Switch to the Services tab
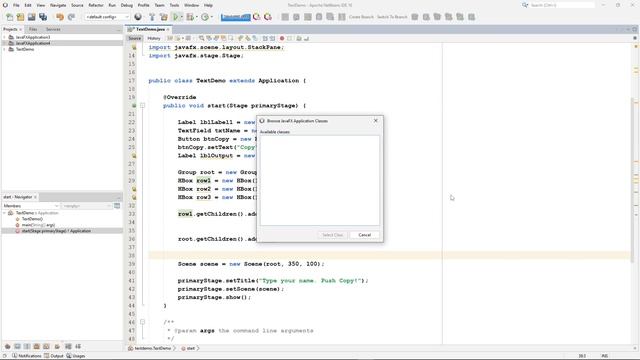The width and height of the screenshot is (640, 360). [53, 29]
